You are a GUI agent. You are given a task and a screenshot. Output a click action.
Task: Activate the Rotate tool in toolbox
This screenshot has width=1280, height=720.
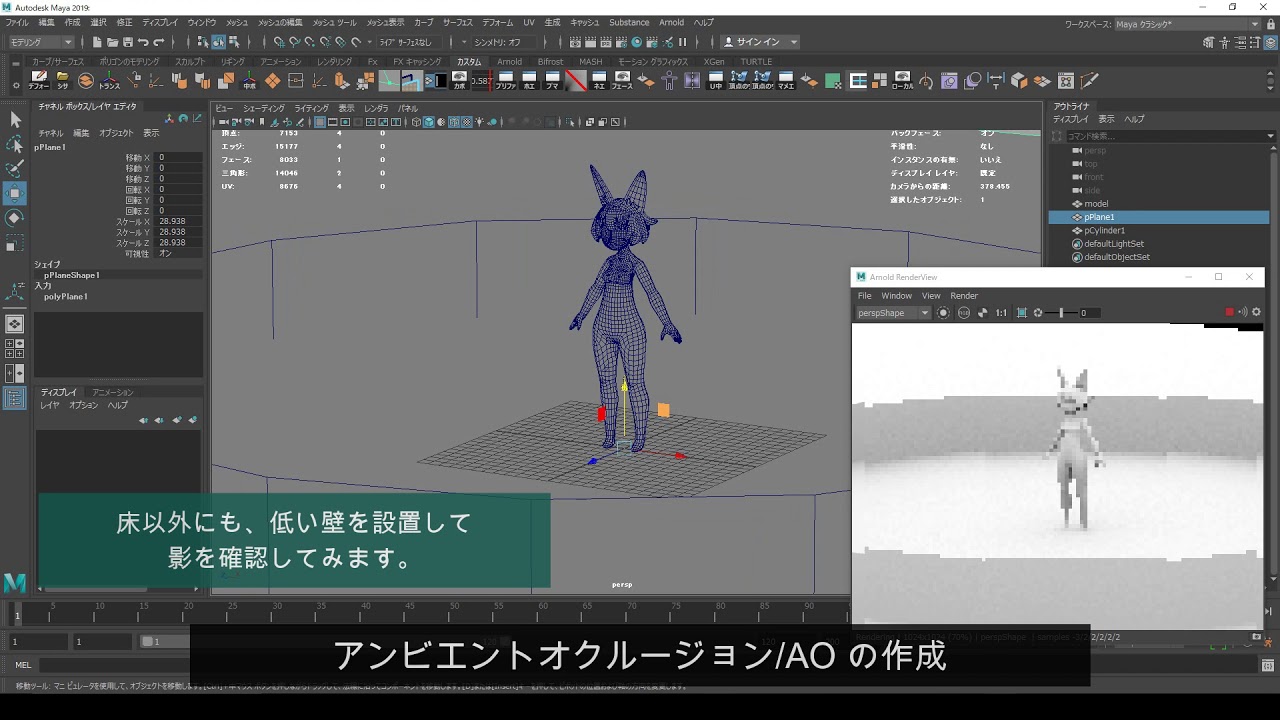(15, 218)
